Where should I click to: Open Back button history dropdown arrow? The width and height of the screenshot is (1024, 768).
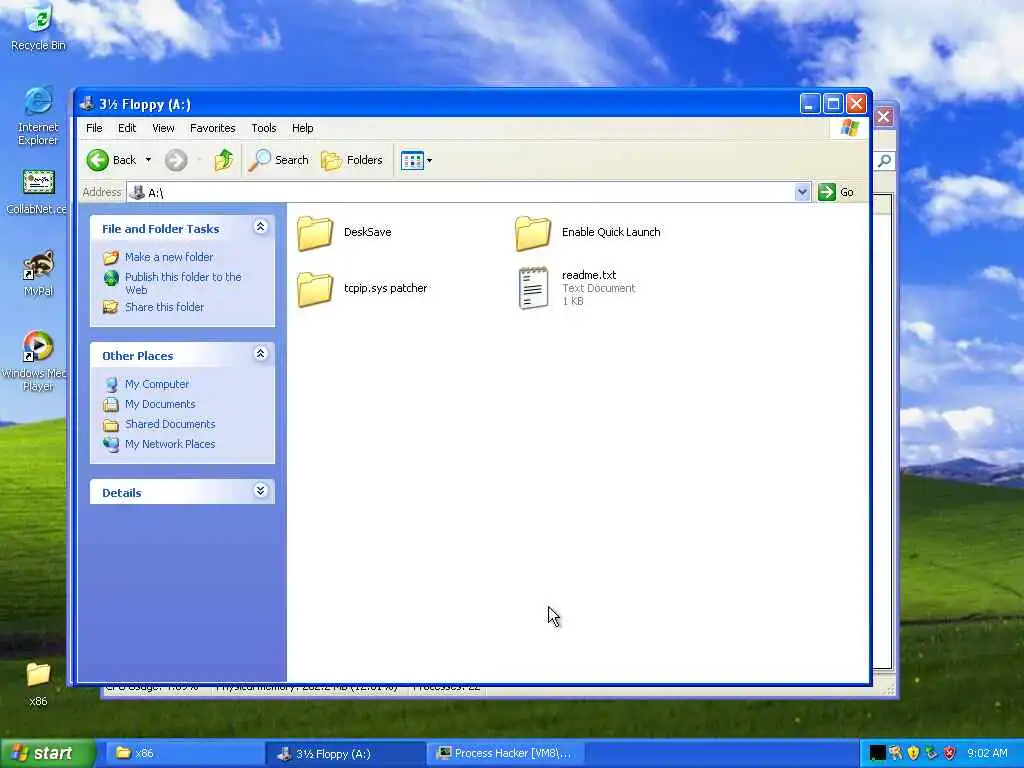click(148, 160)
